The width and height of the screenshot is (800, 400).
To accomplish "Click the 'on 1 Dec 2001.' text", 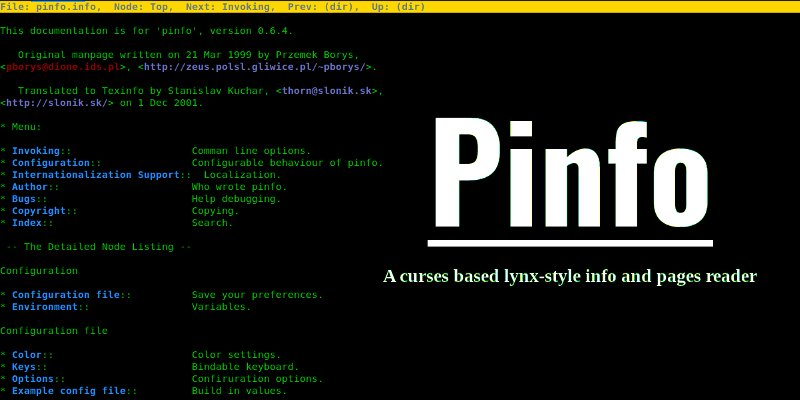I will click(x=161, y=103).
